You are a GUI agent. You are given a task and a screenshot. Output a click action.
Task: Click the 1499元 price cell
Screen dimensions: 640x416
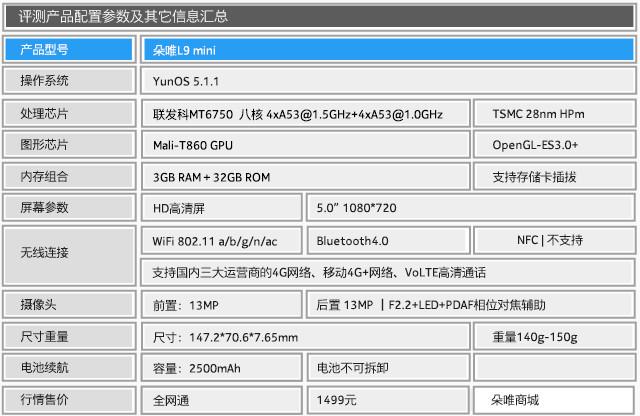(388, 400)
